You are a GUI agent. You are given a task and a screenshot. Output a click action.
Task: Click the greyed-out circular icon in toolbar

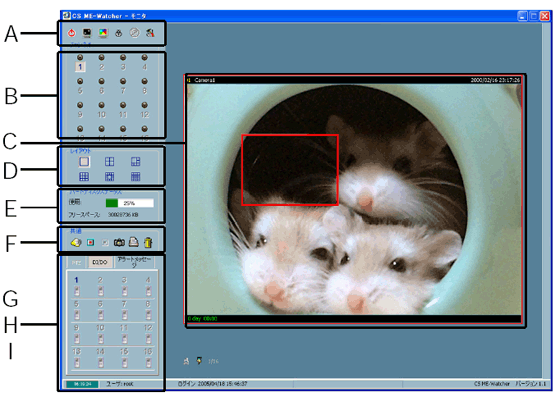pos(134,33)
